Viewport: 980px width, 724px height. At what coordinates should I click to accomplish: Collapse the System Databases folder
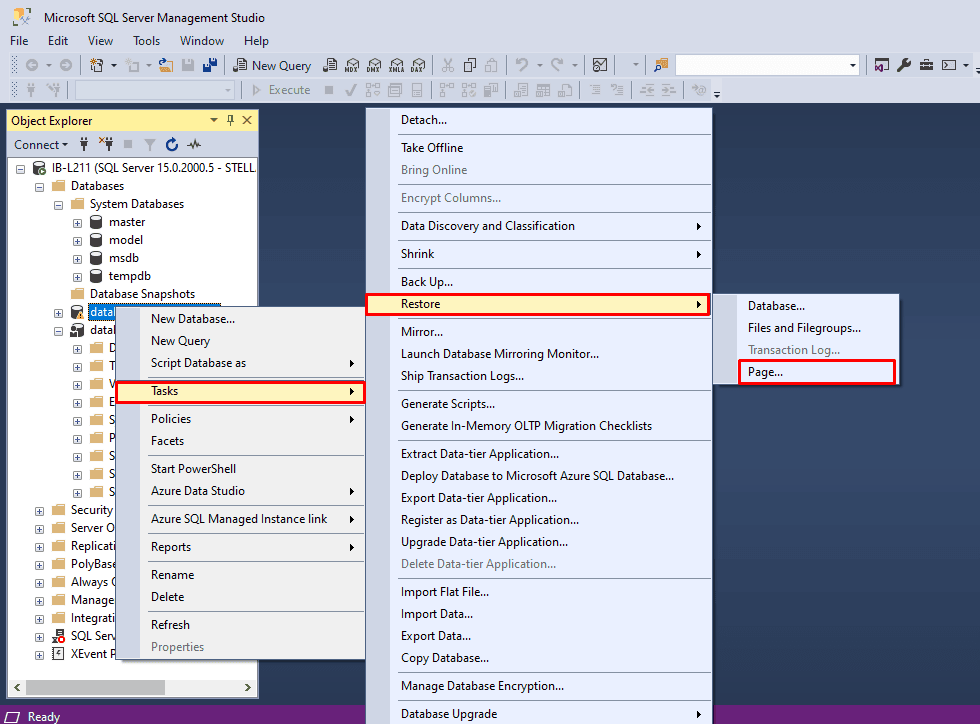click(58, 204)
